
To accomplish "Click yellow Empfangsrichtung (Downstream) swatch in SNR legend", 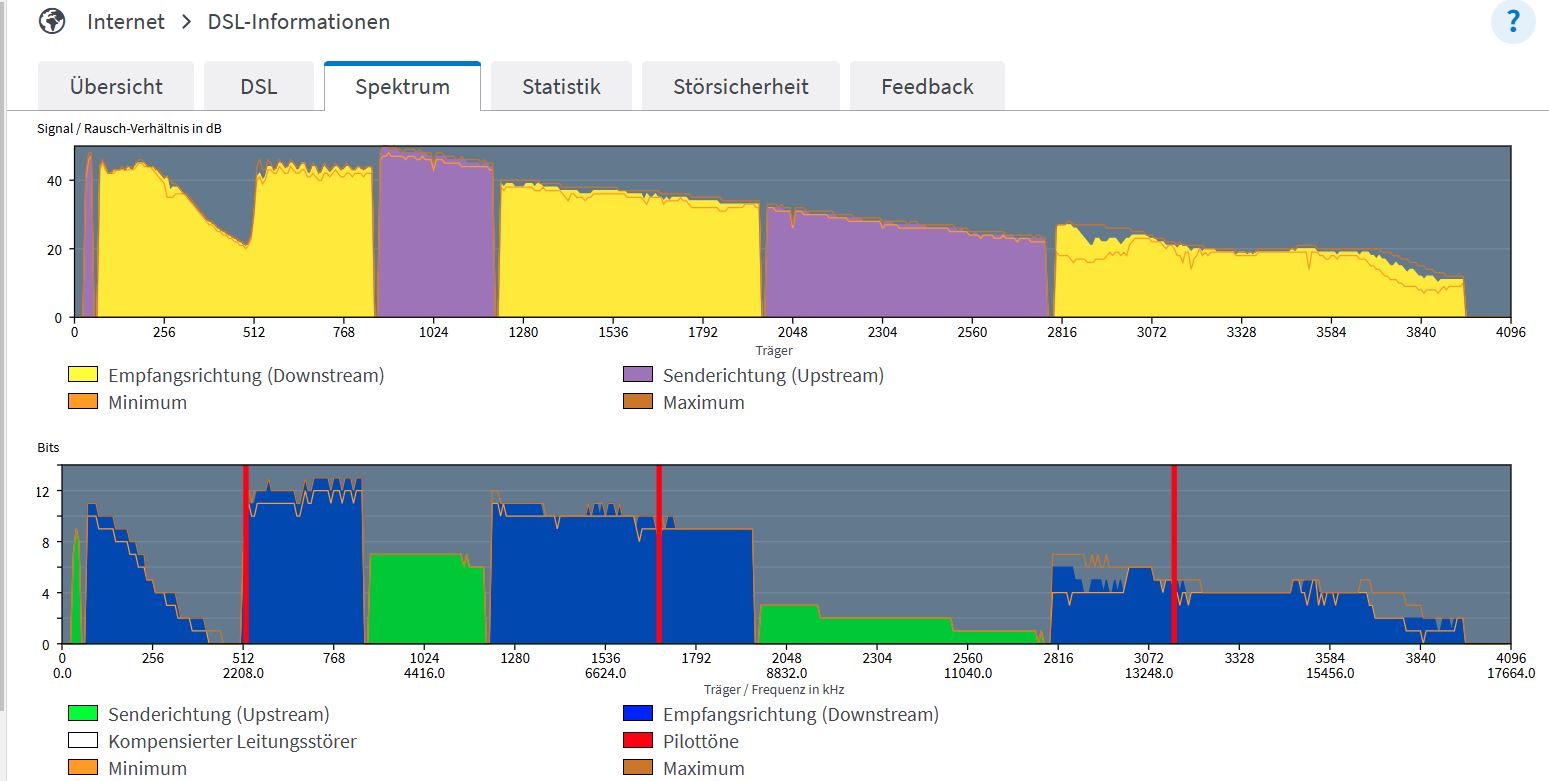I will 83,376.
